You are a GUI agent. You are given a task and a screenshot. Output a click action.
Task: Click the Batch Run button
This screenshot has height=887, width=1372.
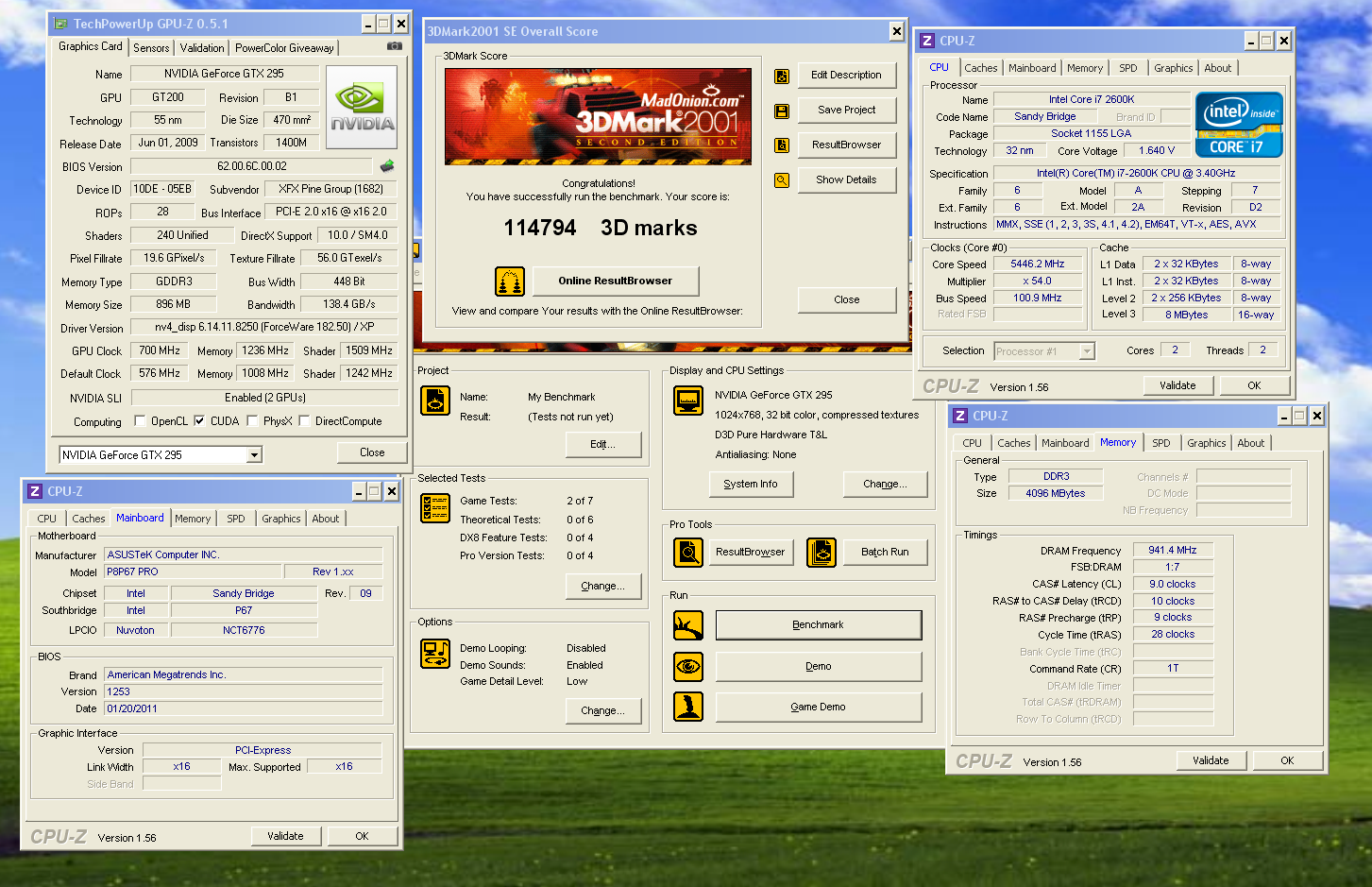click(x=885, y=552)
